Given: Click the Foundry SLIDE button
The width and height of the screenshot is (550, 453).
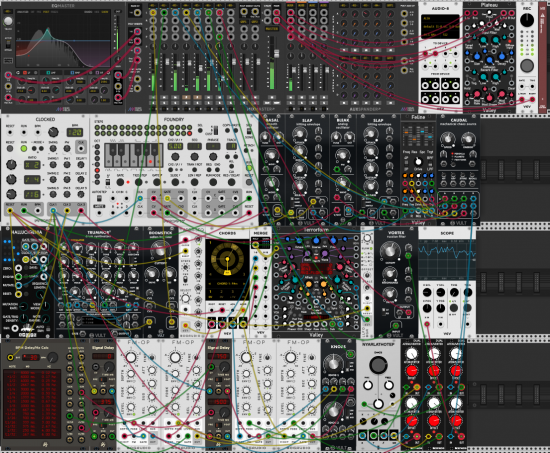Looking at the screenshot, I should pos(175,182).
